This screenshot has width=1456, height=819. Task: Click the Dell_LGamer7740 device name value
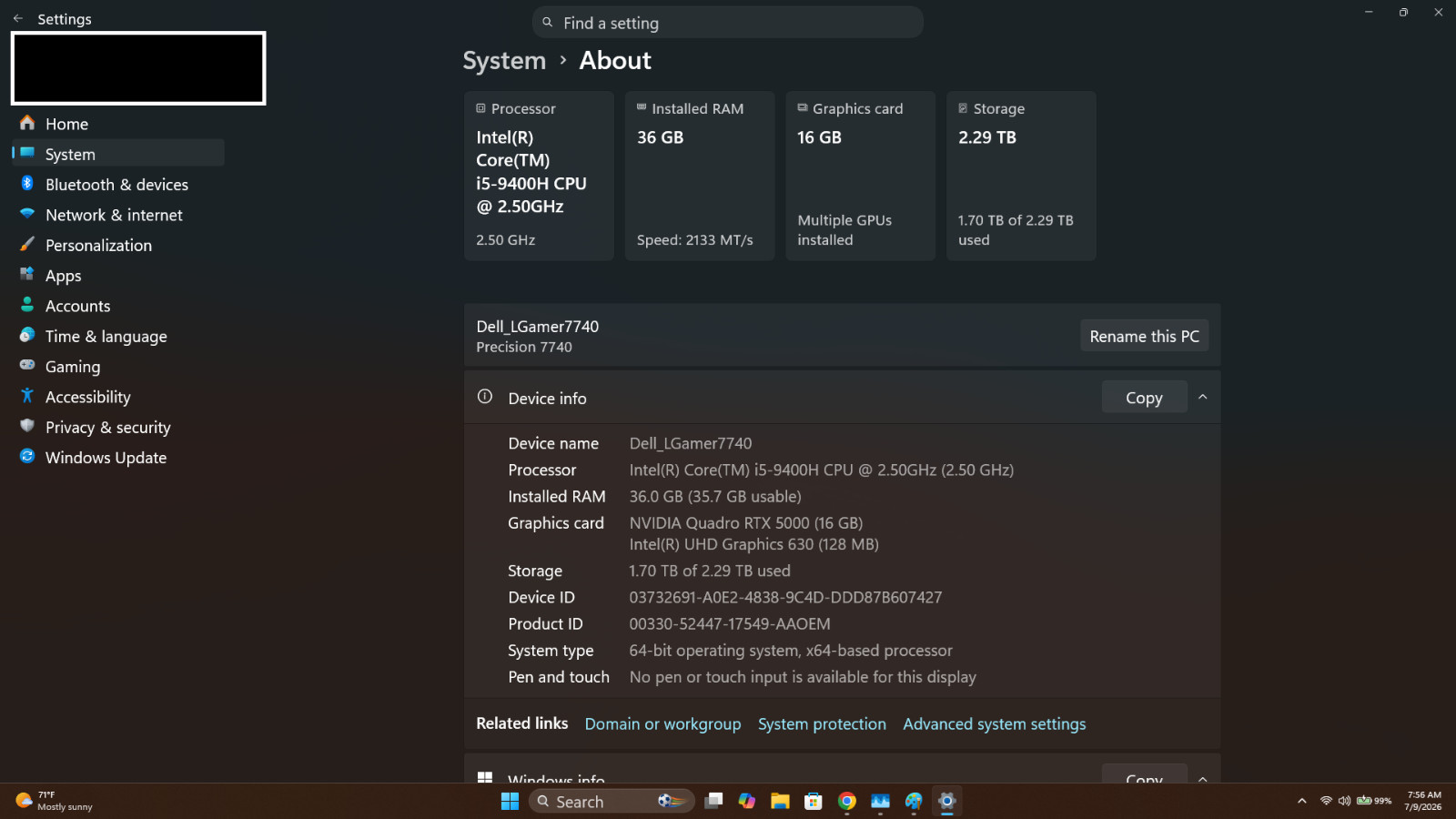click(691, 443)
